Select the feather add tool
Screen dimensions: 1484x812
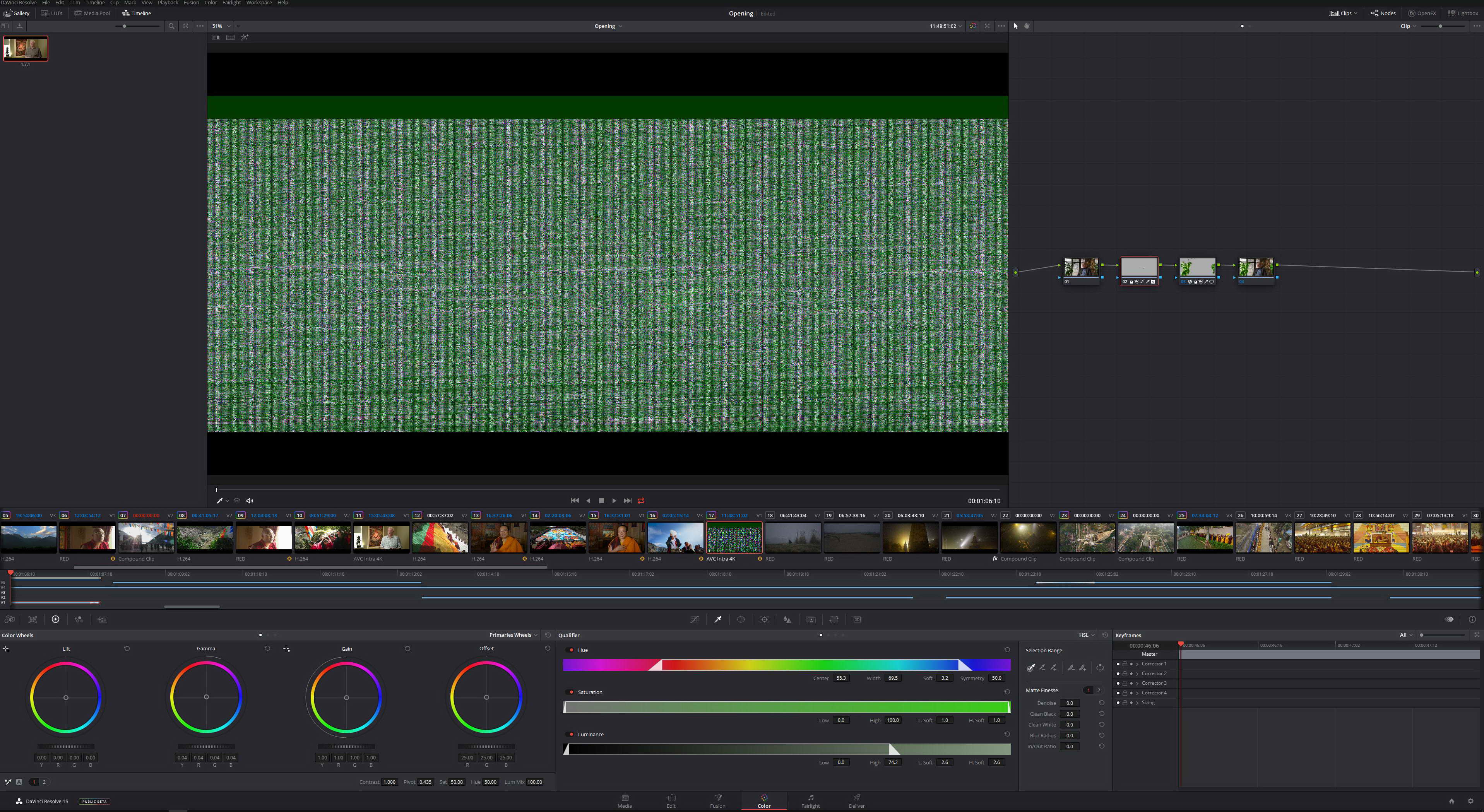point(1082,667)
